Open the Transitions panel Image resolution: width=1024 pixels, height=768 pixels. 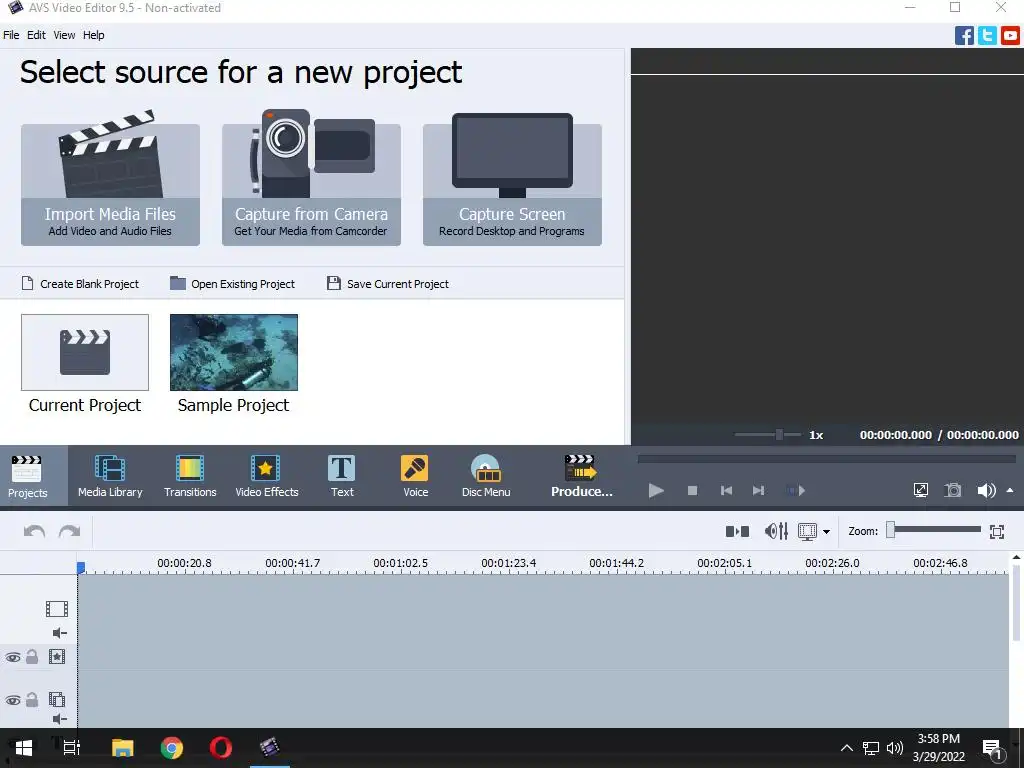(190, 476)
